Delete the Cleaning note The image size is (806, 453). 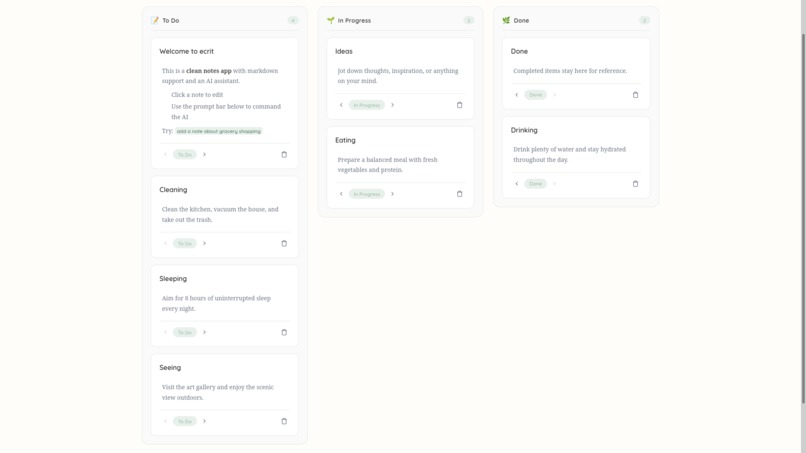tap(284, 244)
